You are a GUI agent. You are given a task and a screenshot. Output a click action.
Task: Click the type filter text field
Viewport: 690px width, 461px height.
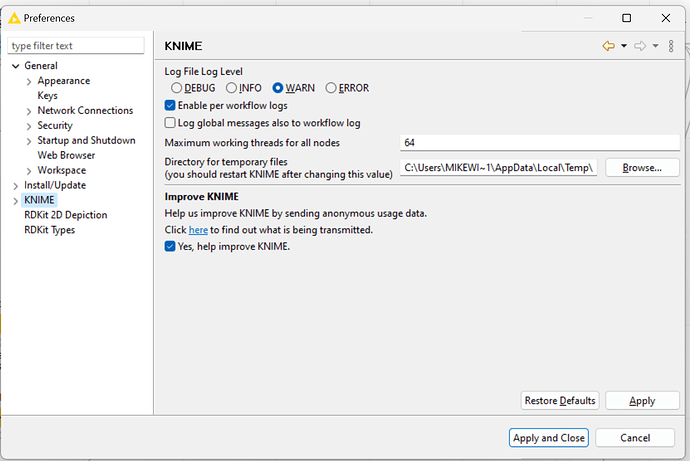click(76, 46)
